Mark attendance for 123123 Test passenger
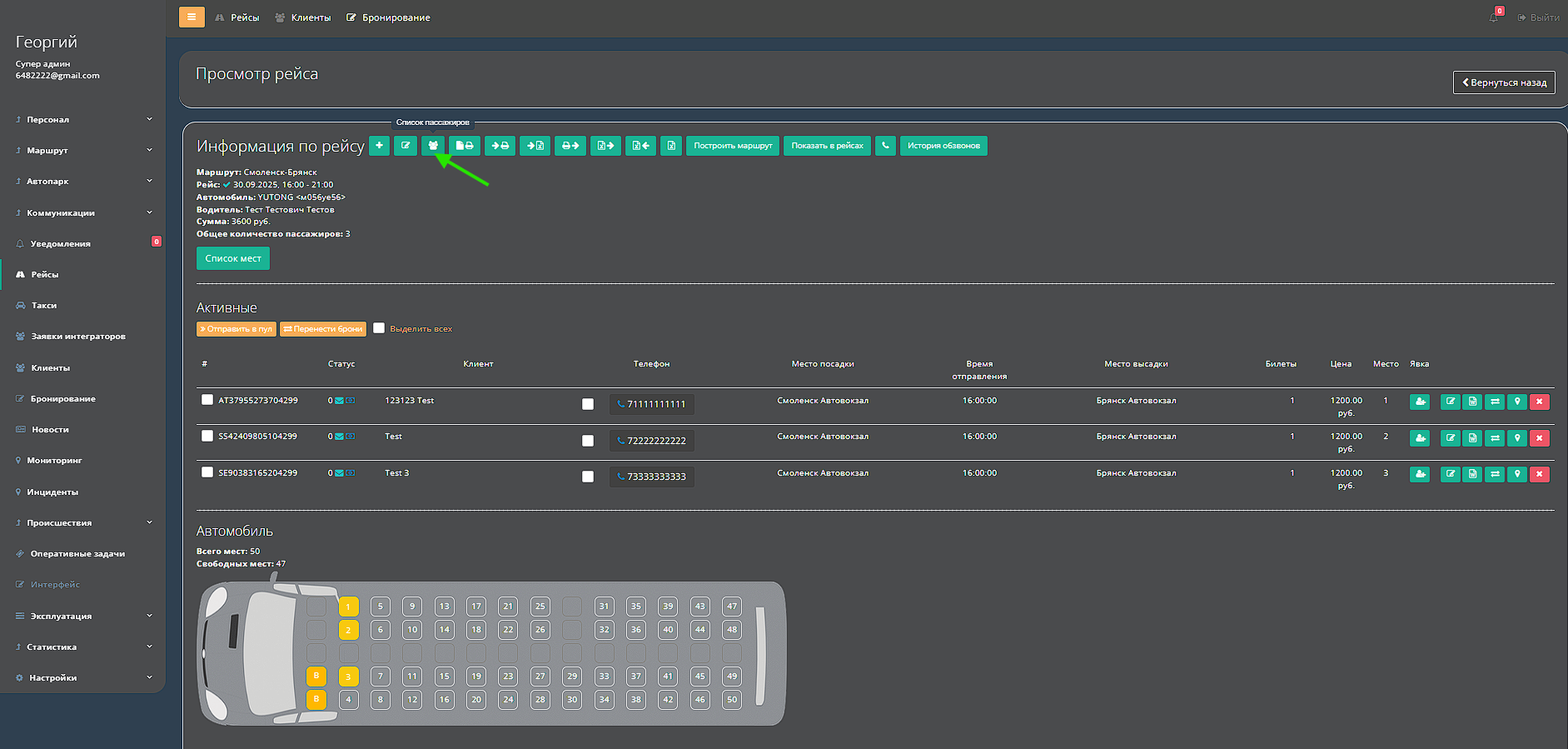1568x749 pixels. 1420,402
